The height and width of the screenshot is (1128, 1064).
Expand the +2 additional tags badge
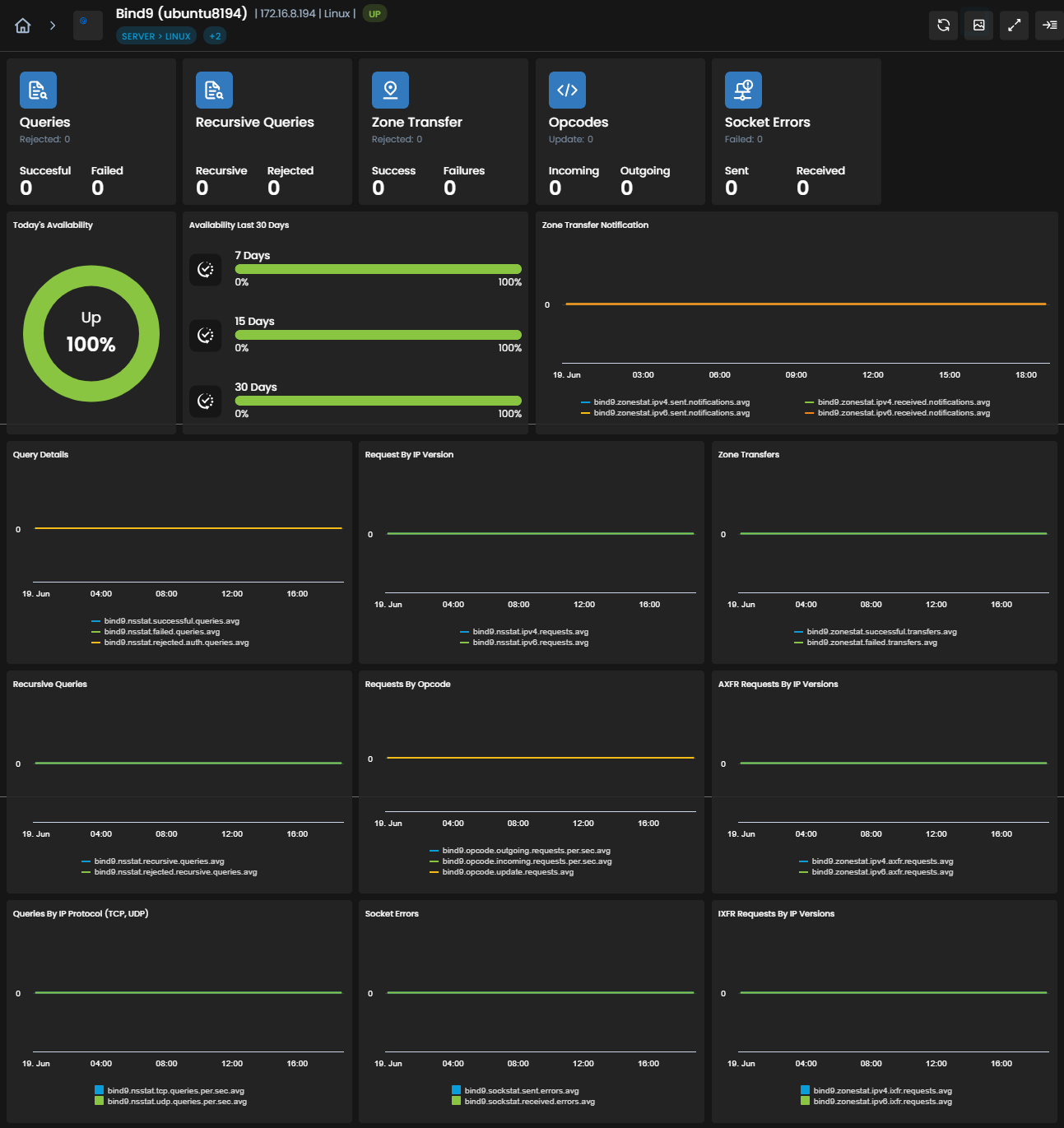[215, 36]
